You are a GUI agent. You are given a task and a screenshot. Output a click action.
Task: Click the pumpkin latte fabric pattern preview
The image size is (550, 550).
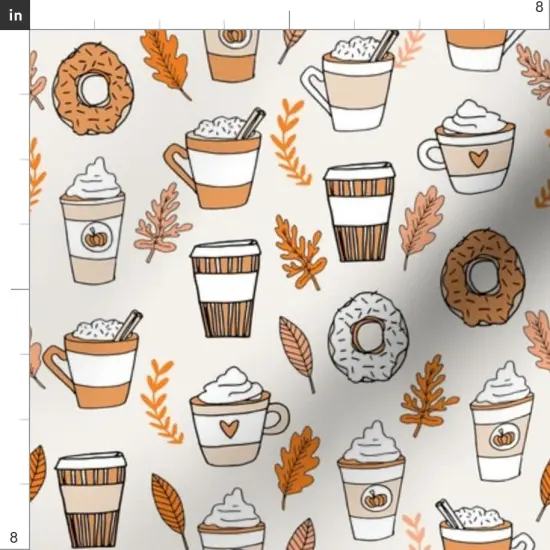point(290,290)
